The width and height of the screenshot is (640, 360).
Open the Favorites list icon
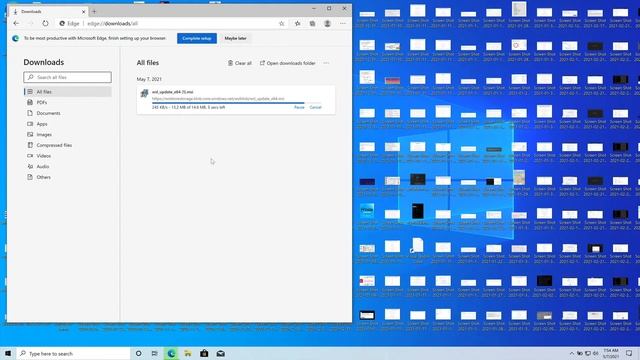[x=298, y=24]
